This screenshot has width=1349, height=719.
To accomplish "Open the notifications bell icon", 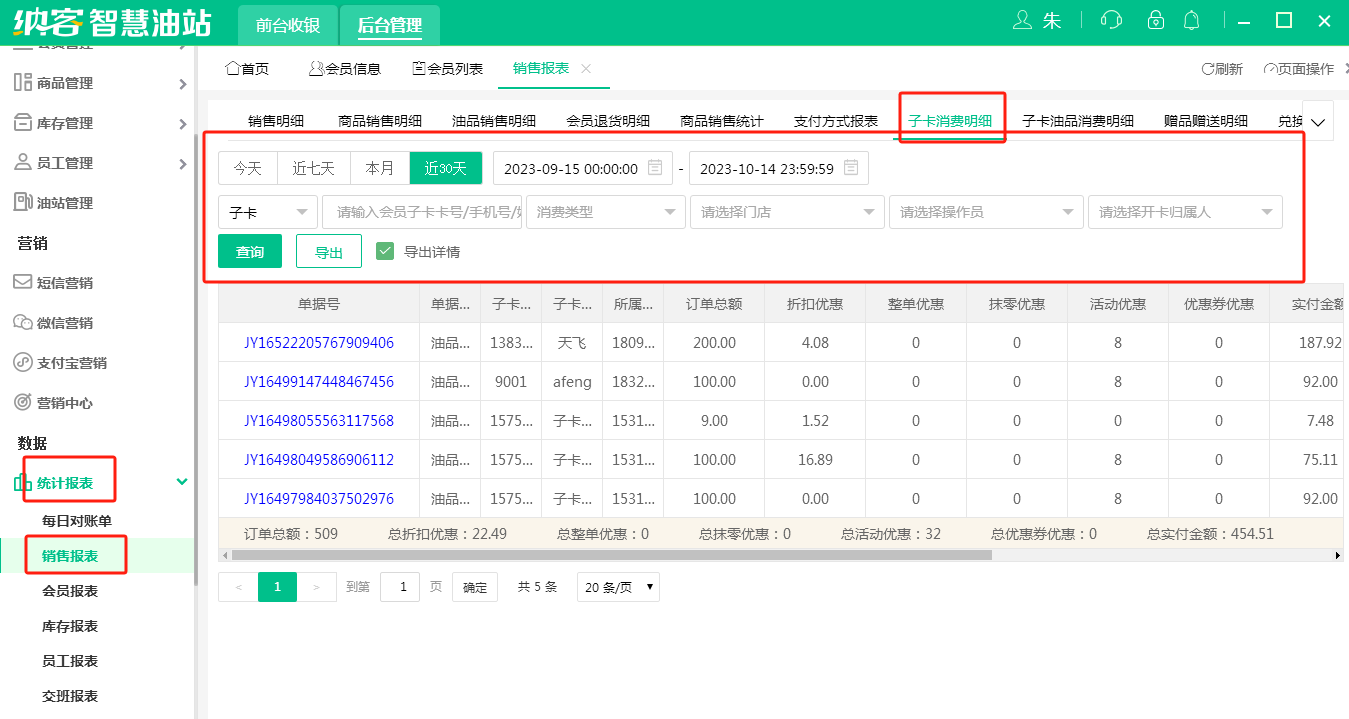I will 1191,20.
